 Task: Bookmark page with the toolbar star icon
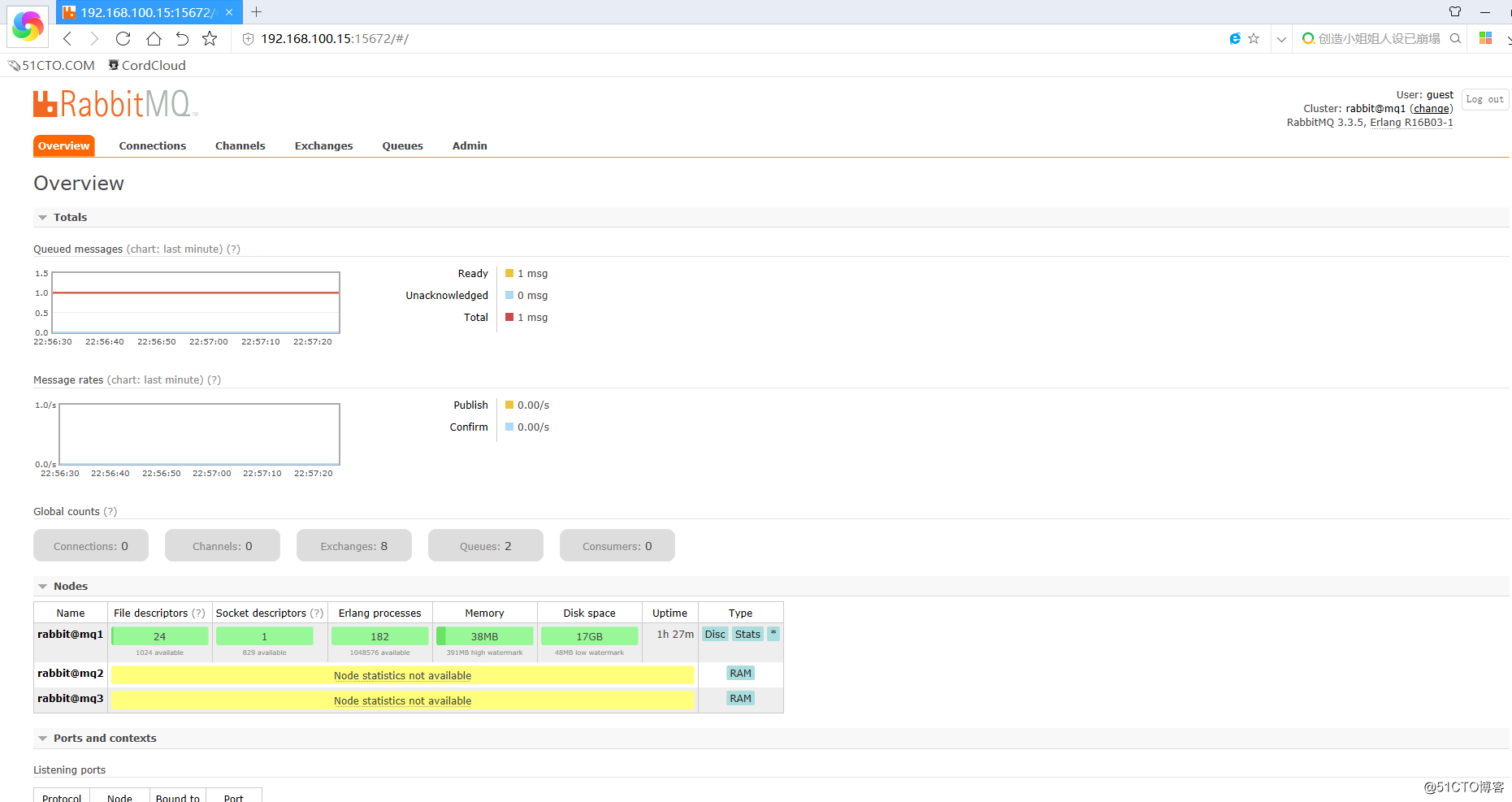click(210, 38)
